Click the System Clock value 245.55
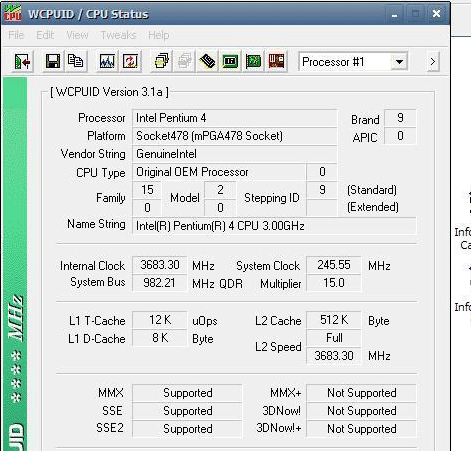Viewport: 471px width, 451px height. click(334, 265)
